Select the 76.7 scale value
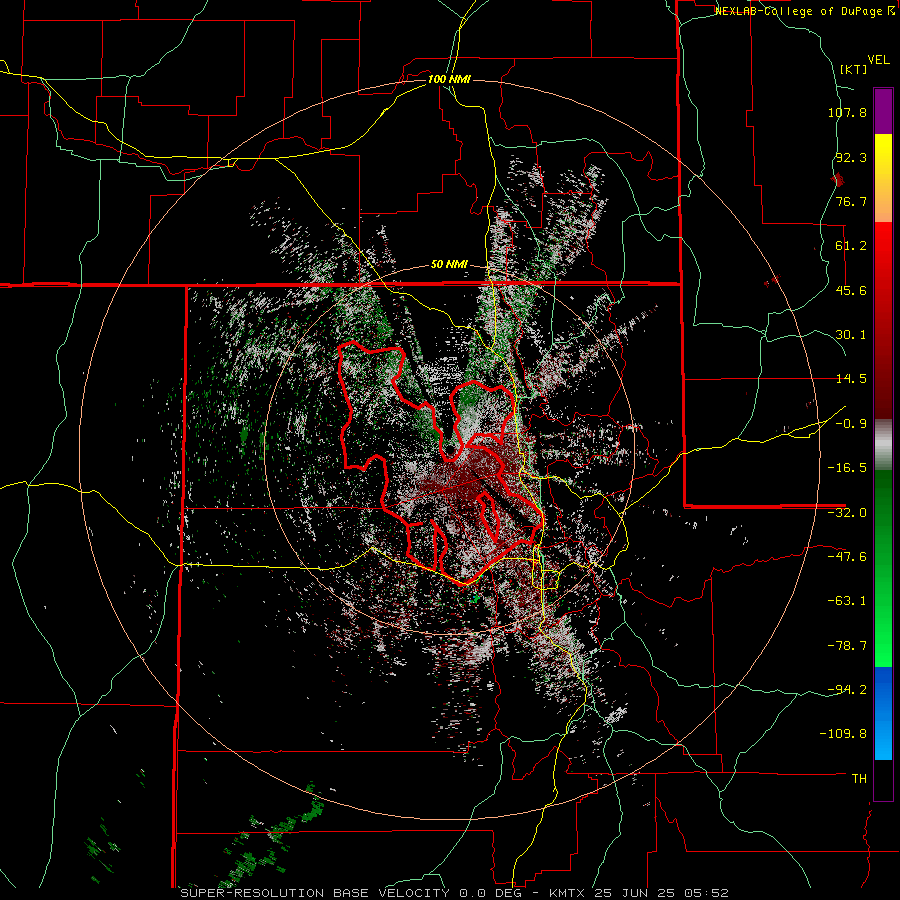Viewport: 900px width, 900px height. click(x=851, y=201)
